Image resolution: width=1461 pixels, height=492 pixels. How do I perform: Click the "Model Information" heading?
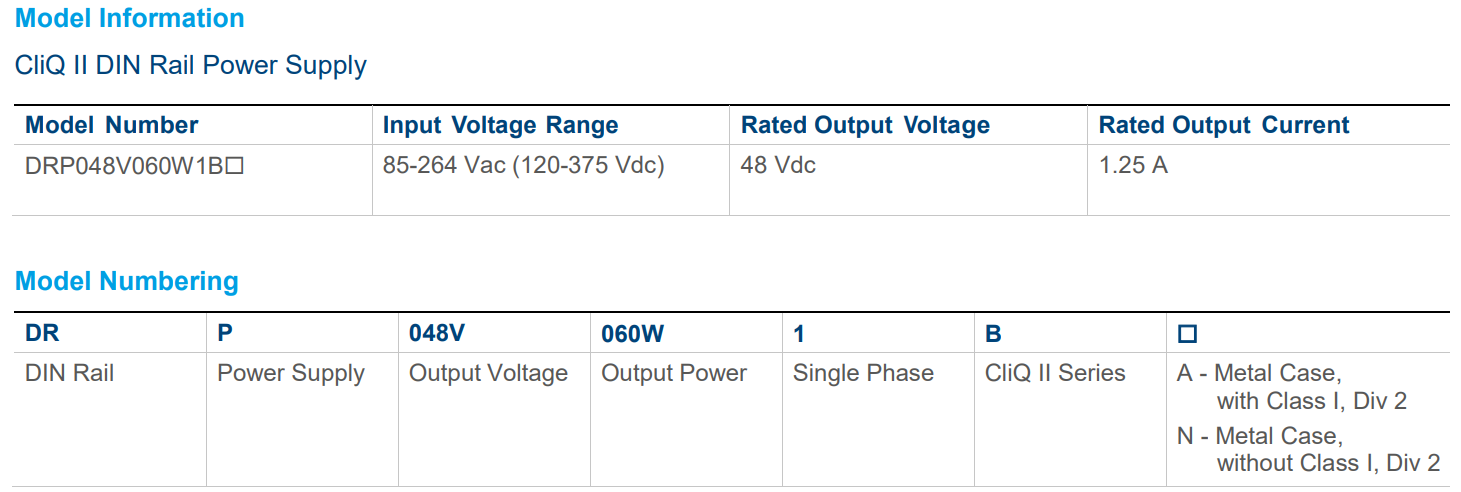coord(130,18)
